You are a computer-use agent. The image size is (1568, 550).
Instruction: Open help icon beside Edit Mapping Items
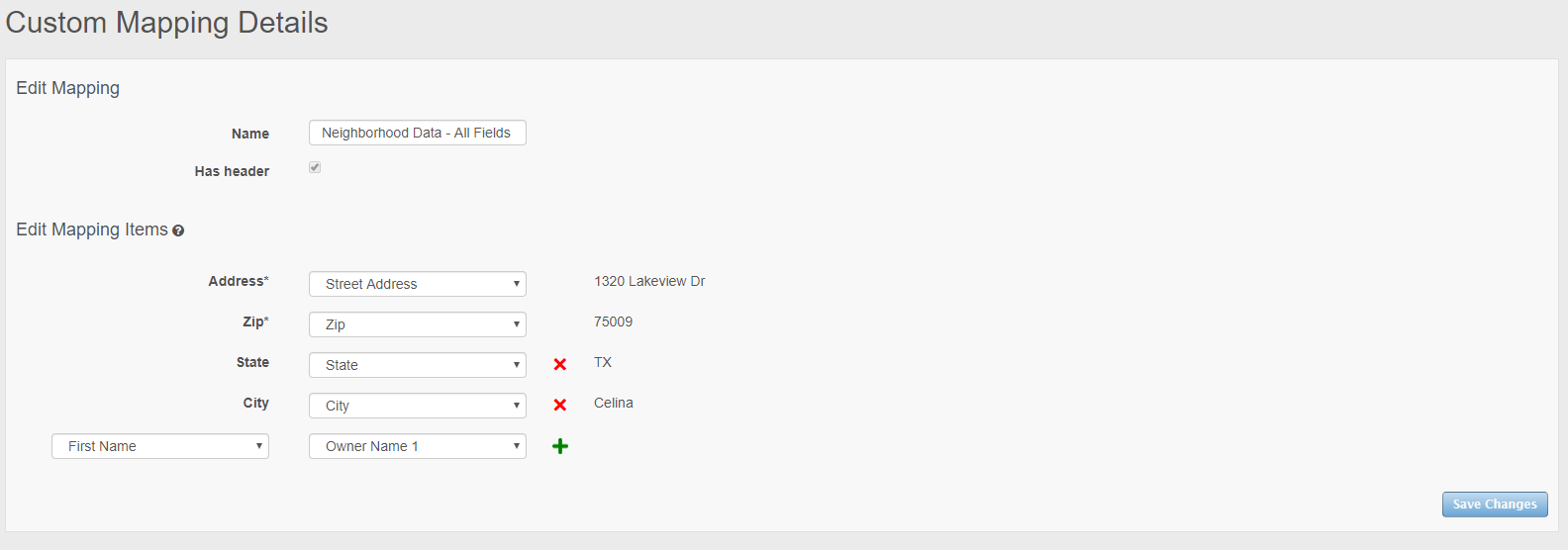pos(178,230)
